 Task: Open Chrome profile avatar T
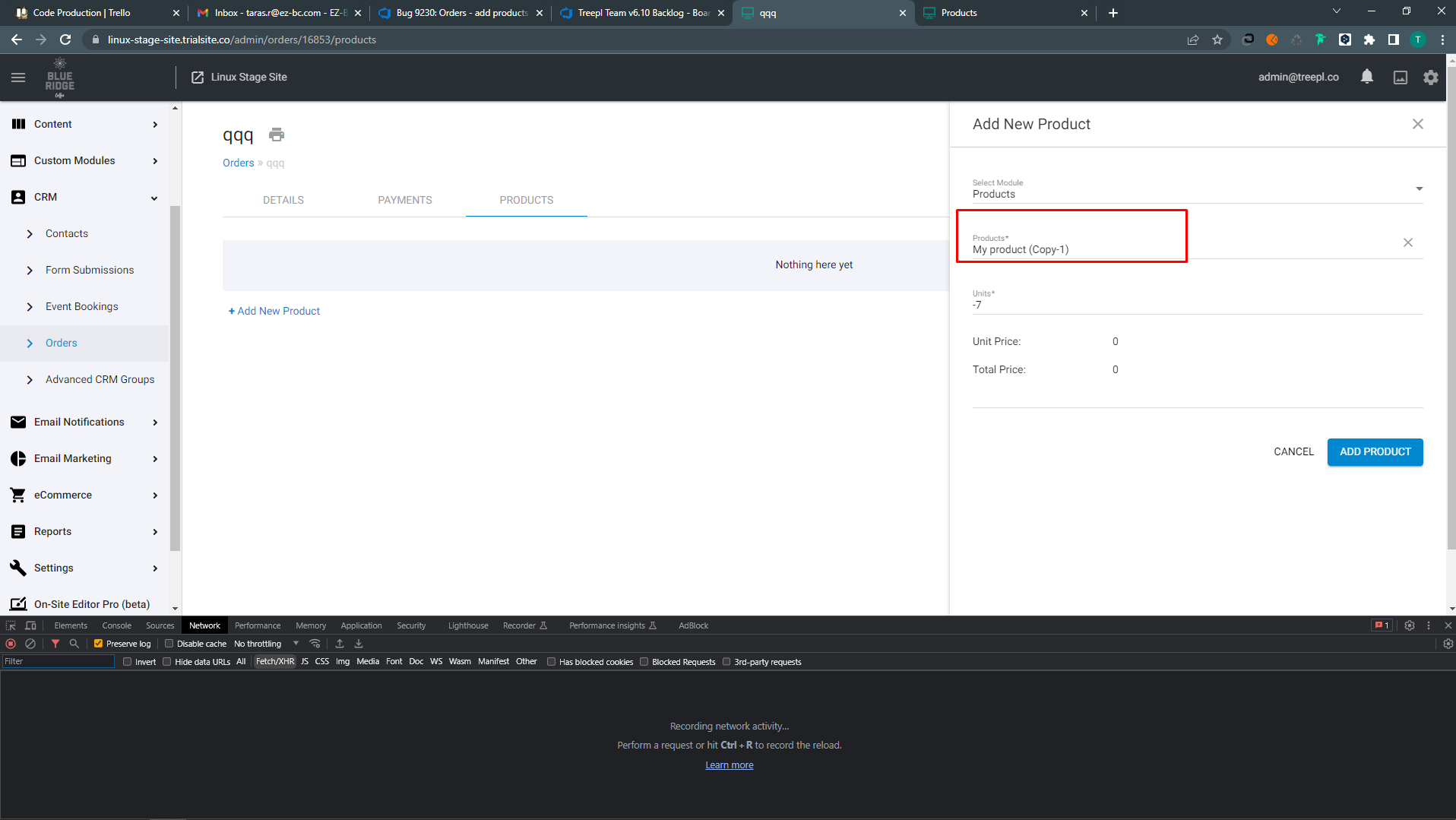point(1418,40)
